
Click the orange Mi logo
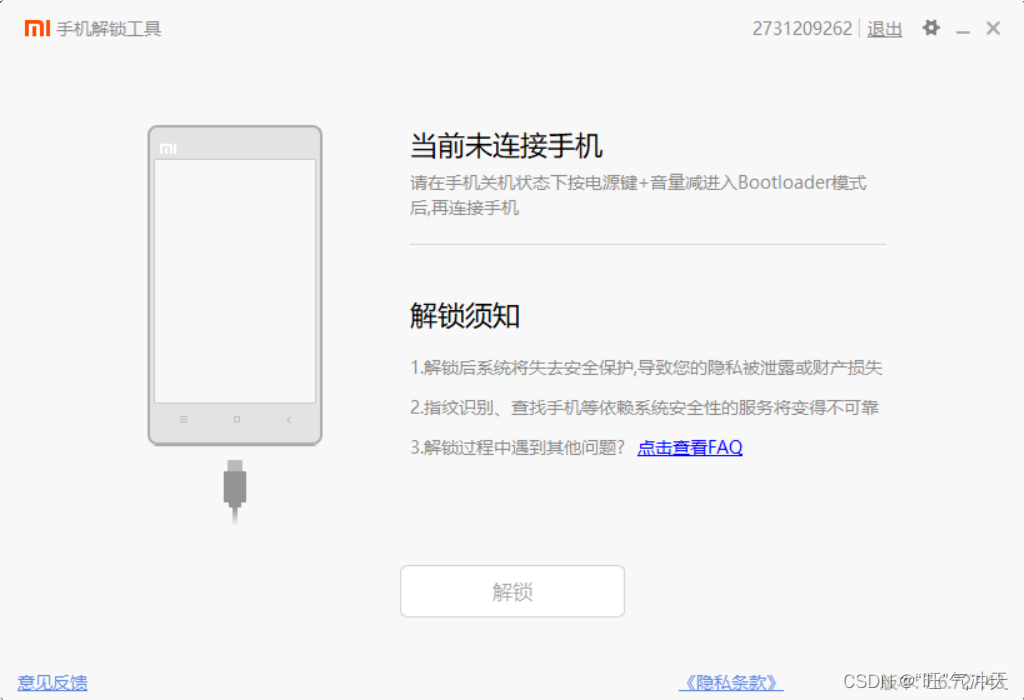click(x=37, y=28)
